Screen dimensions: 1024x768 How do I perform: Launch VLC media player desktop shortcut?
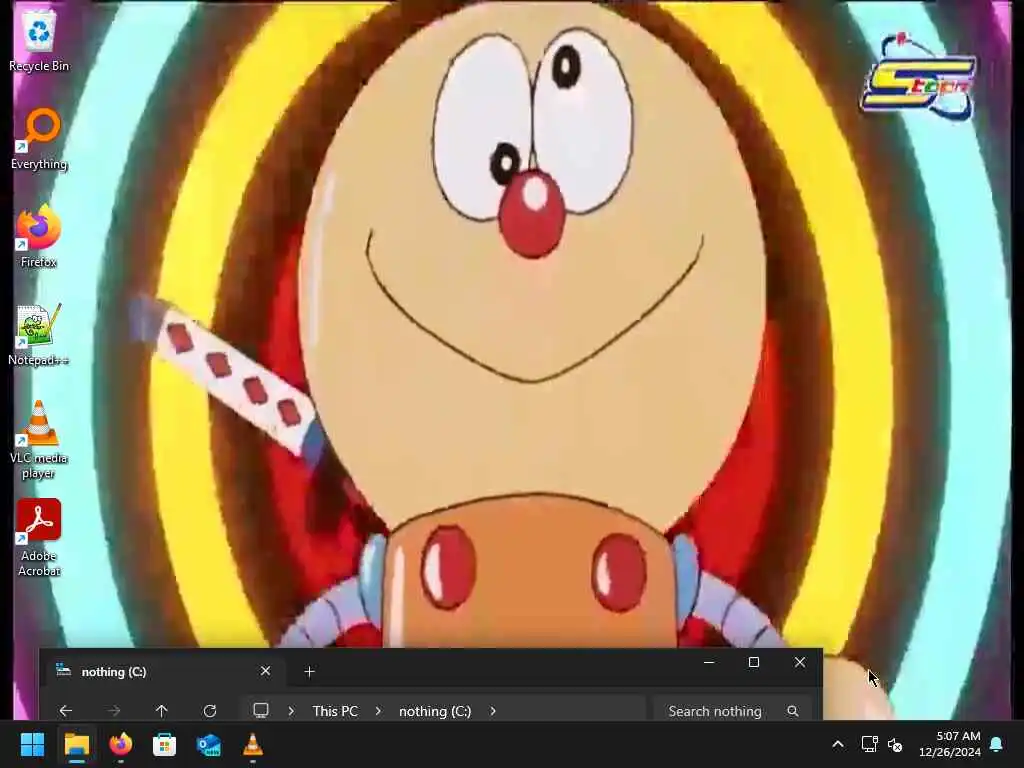tap(39, 440)
